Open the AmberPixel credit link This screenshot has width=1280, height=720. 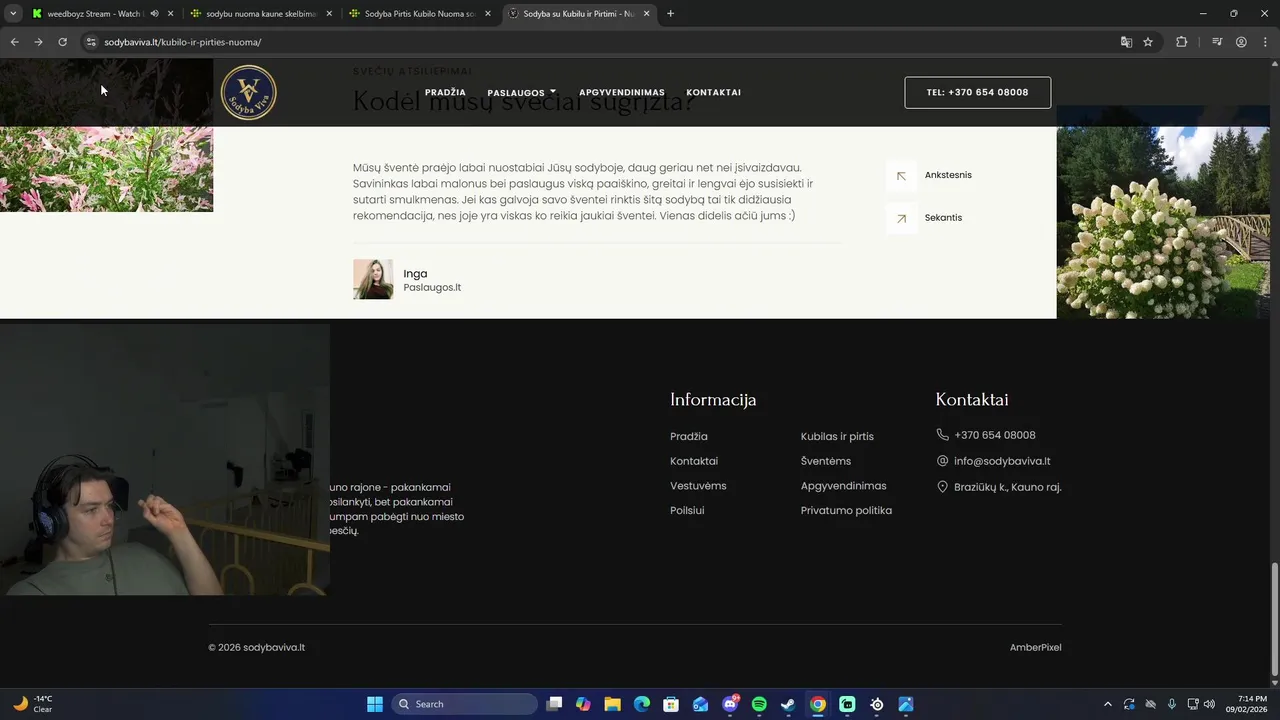coord(1035,647)
